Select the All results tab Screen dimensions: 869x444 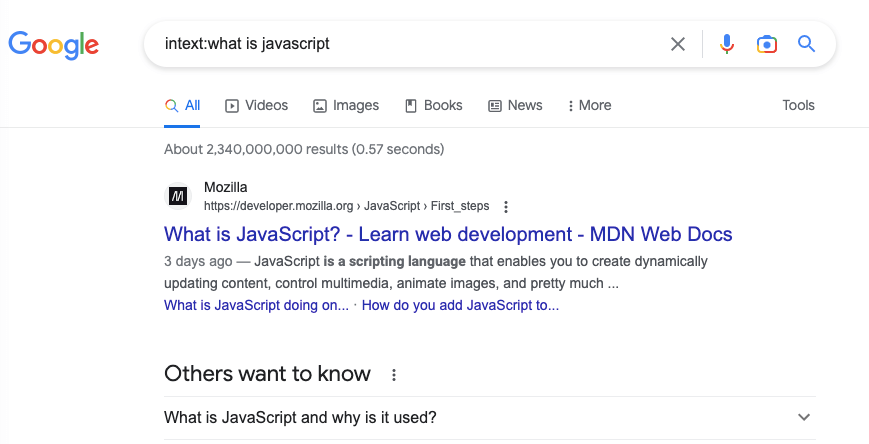[x=183, y=105]
